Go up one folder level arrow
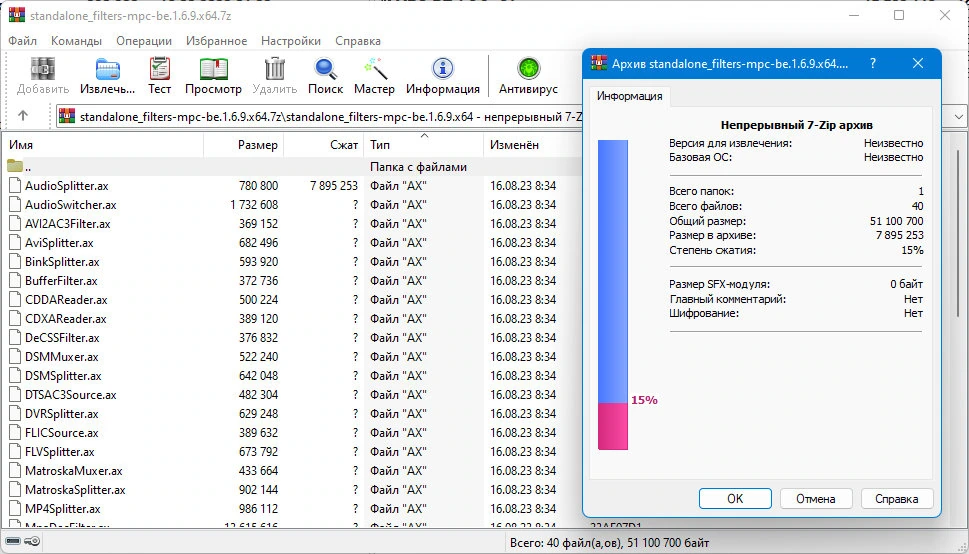 (23, 116)
